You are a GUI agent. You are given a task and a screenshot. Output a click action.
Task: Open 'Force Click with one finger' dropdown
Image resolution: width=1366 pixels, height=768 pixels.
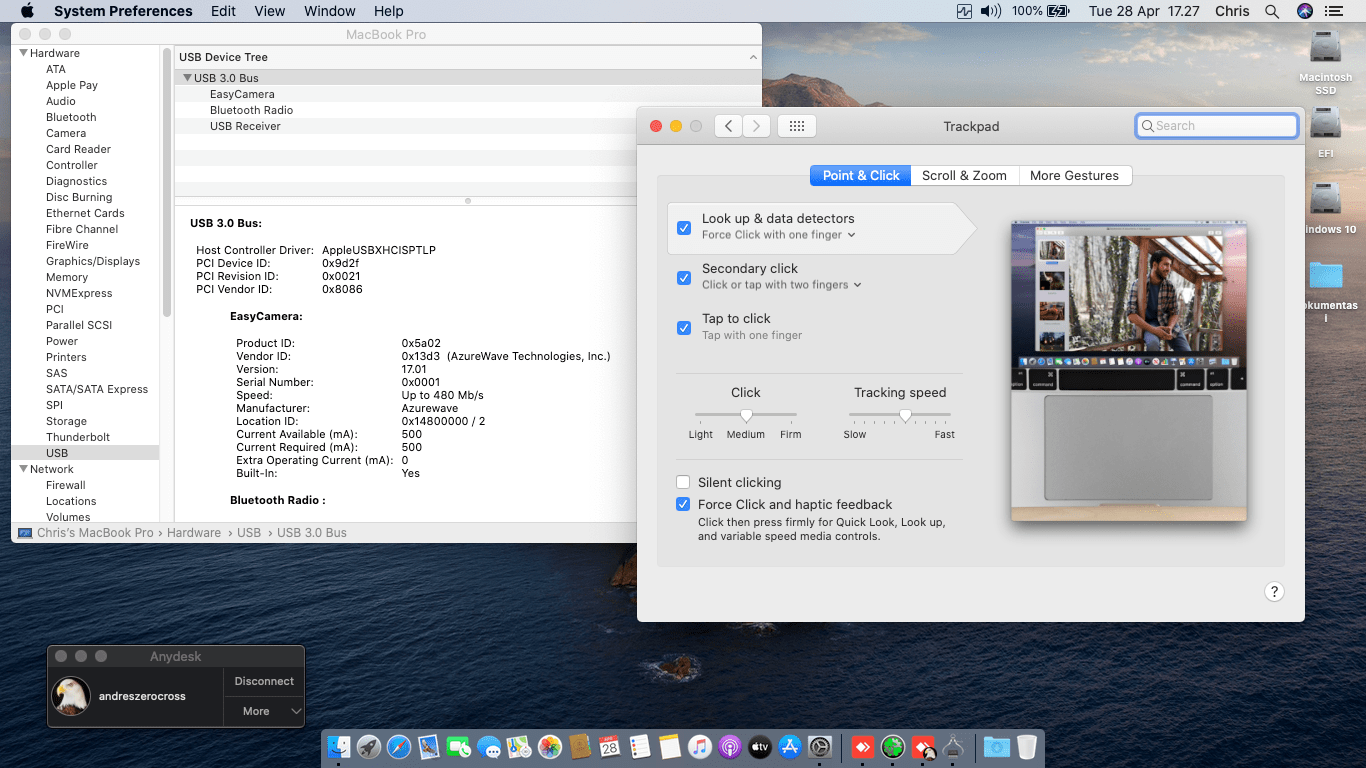pos(779,235)
